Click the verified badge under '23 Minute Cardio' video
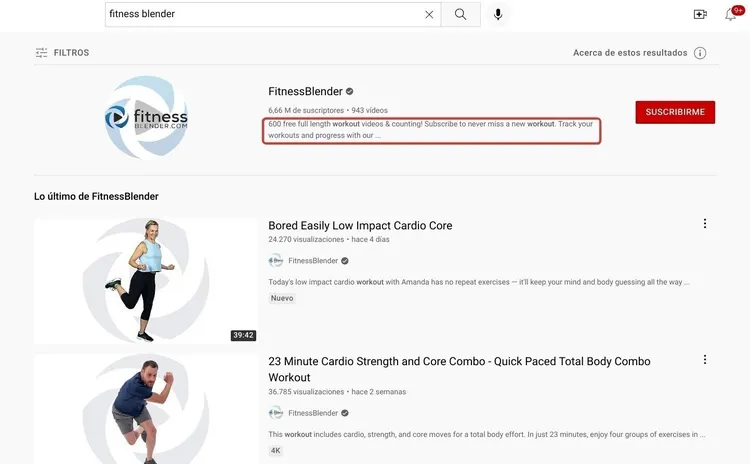This screenshot has height=464, width=750. (345, 413)
